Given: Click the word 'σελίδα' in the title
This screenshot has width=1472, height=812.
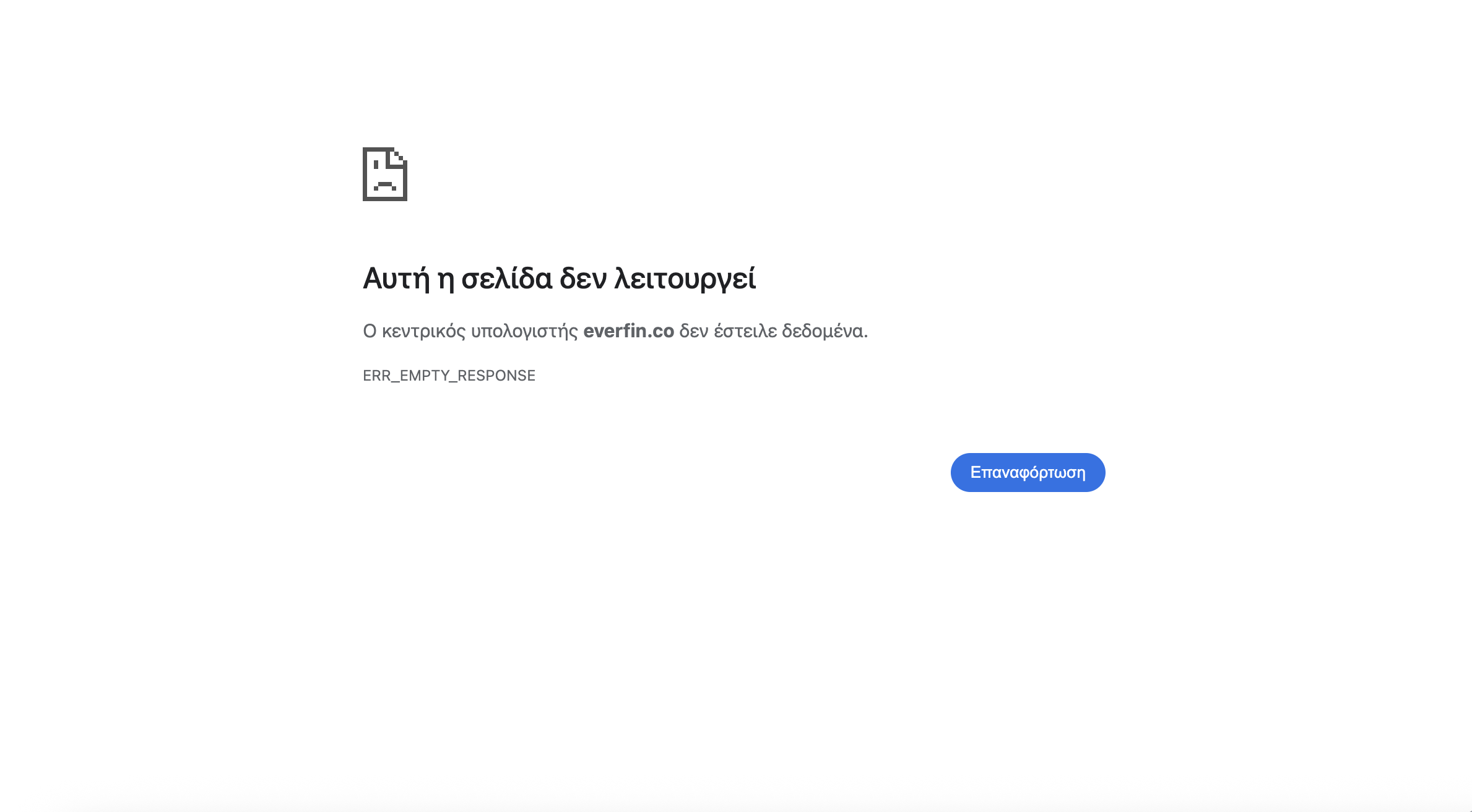Looking at the screenshot, I should [x=506, y=279].
